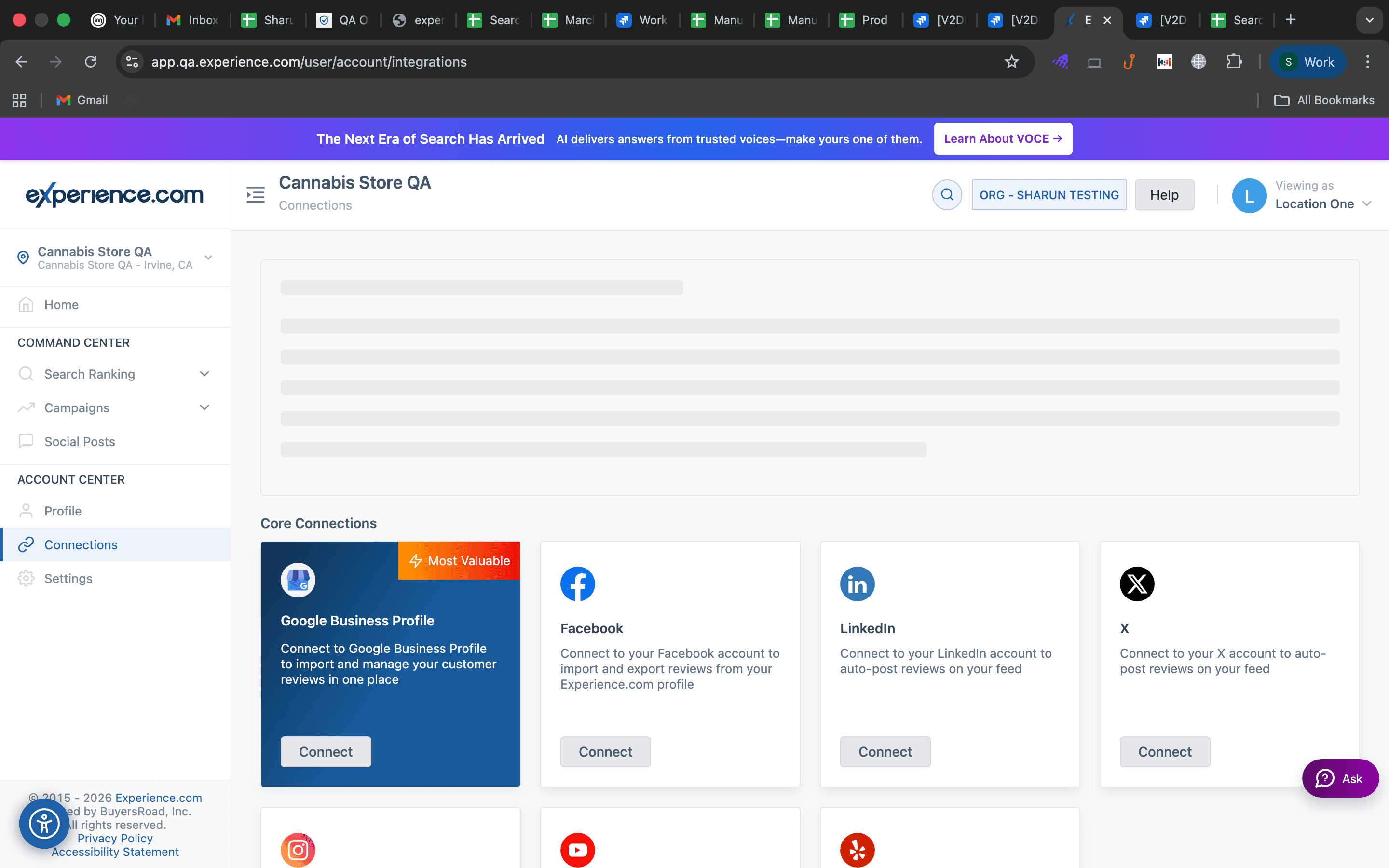
Task: Go to Home in the sidebar
Action: (115, 304)
